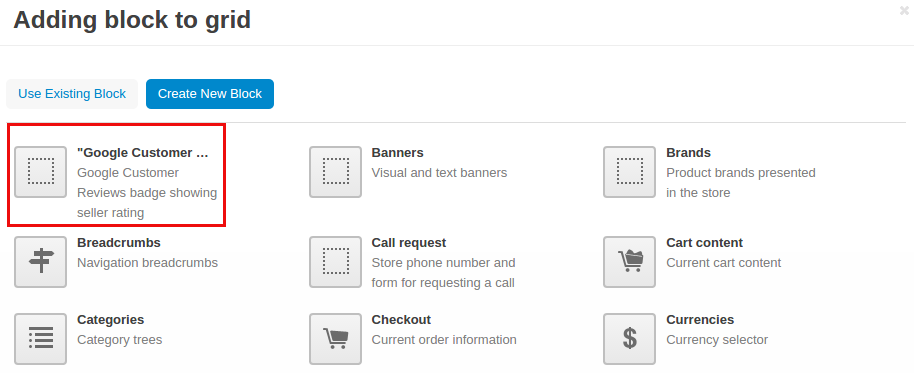Click the Currencies block title
This screenshot has width=914, height=373.
pyautogui.click(x=700, y=320)
